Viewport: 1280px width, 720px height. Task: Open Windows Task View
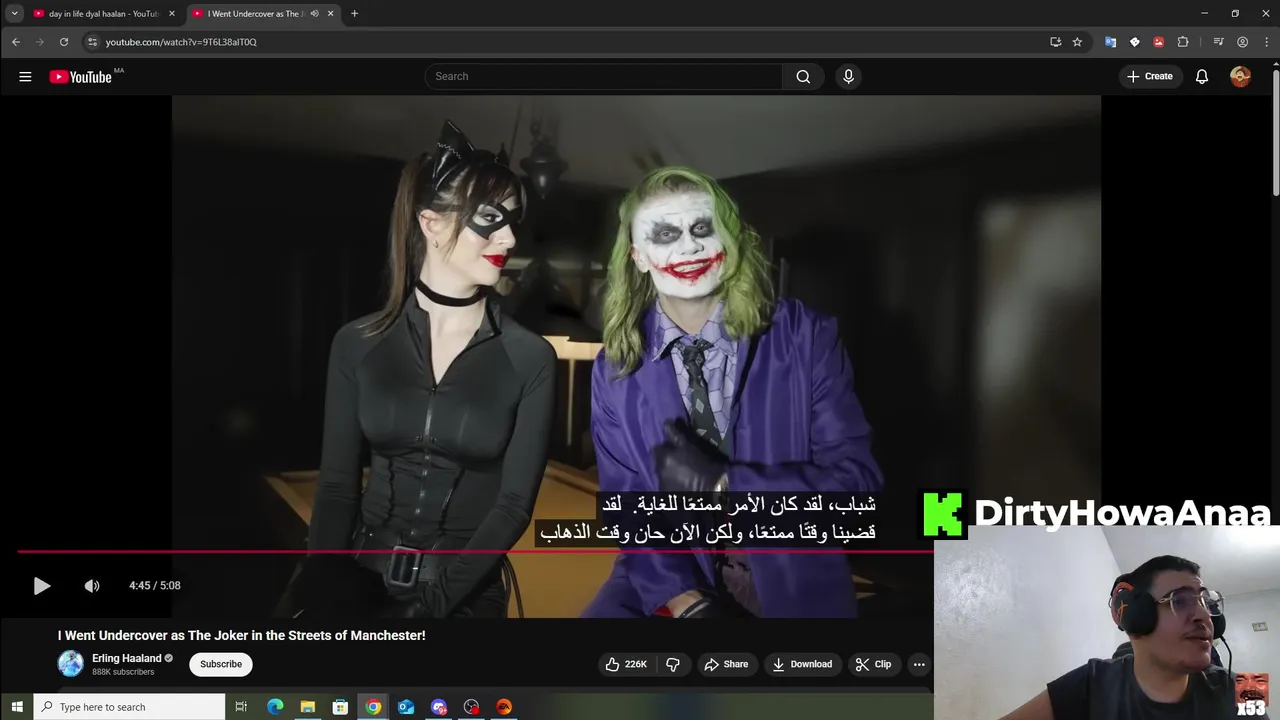click(x=241, y=707)
